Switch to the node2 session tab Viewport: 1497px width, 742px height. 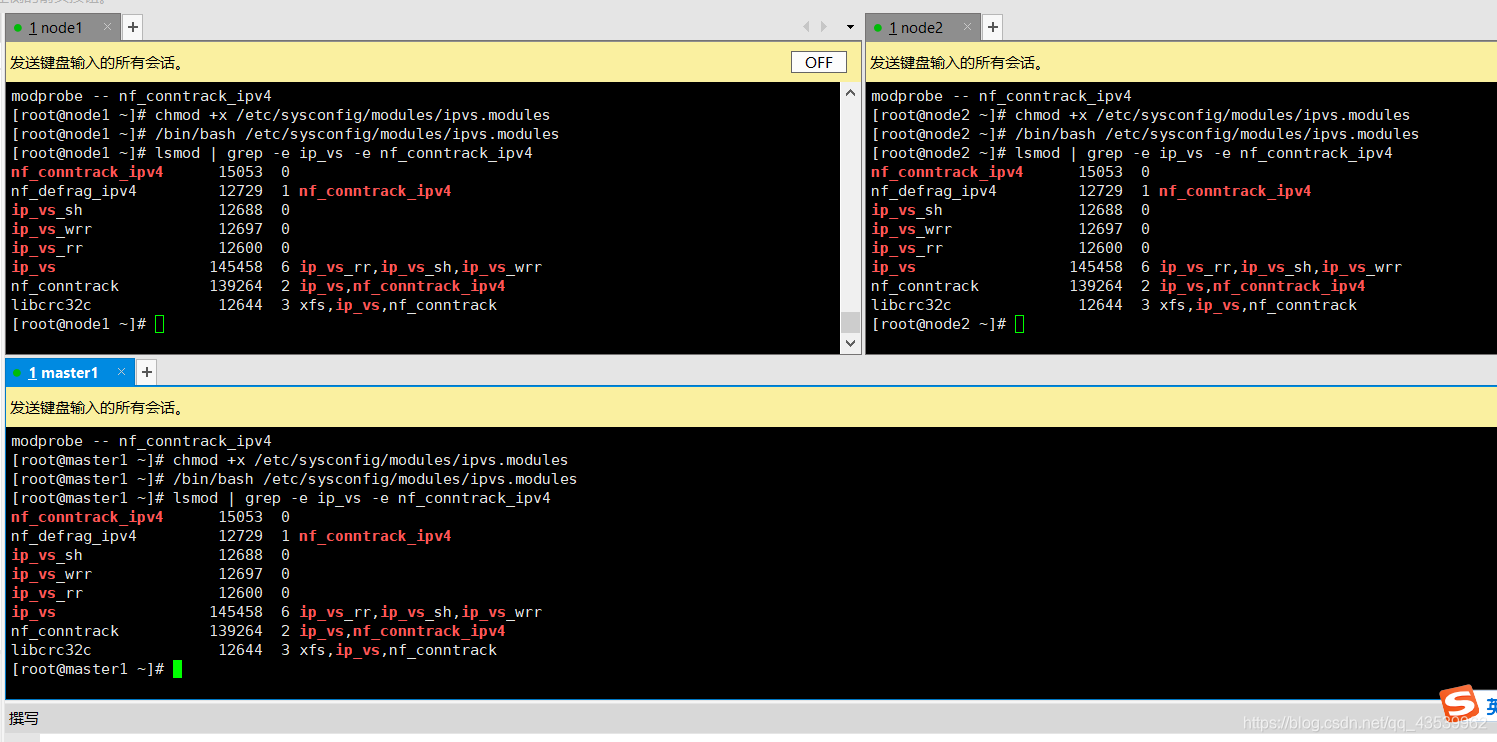point(922,28)
